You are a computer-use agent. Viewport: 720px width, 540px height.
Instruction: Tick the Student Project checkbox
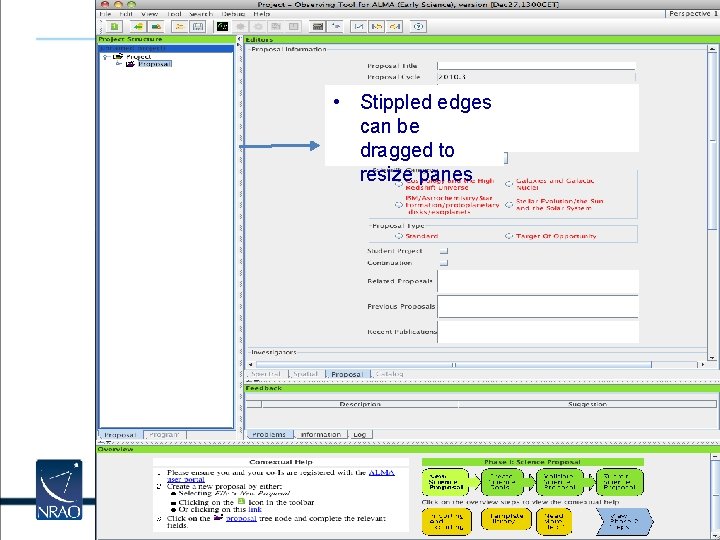point(444,251)
